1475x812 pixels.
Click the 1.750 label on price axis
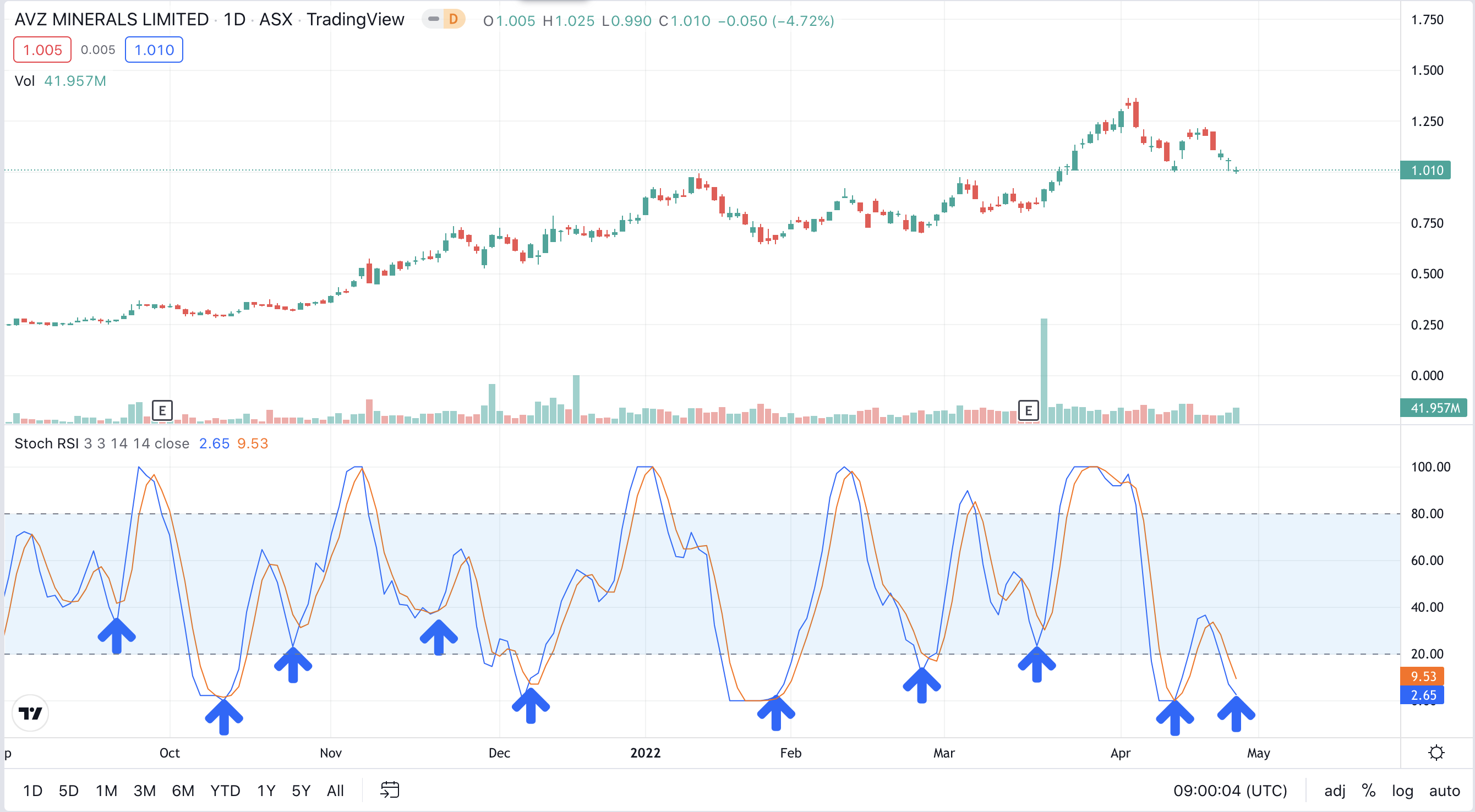[x=1427, y=19]
